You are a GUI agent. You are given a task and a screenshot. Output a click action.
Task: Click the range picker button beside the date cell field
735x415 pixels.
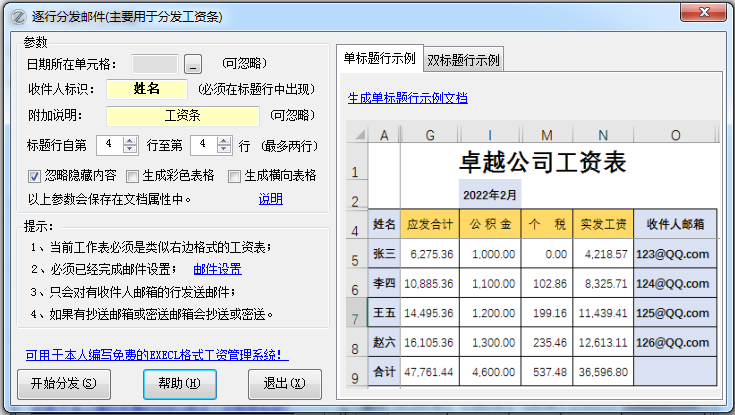point(193,64)
